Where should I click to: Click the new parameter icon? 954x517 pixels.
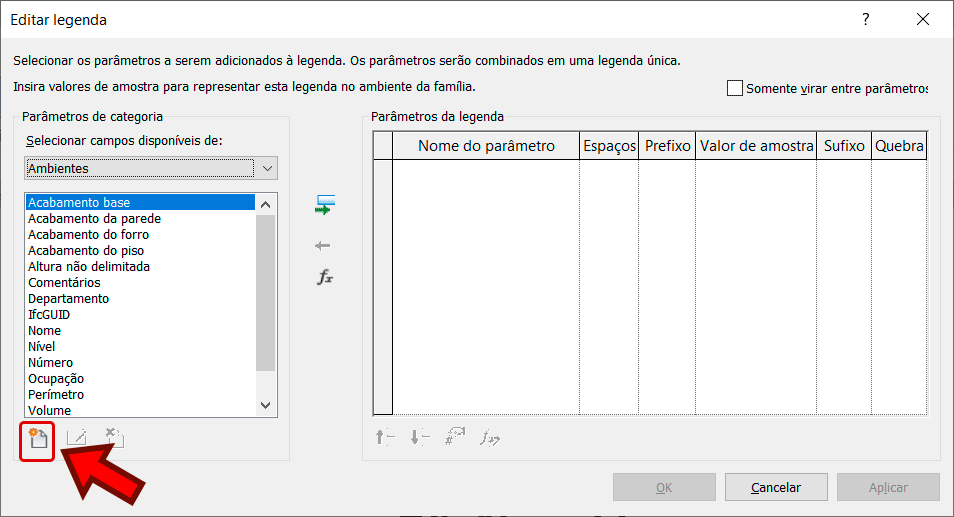(38, 439)
